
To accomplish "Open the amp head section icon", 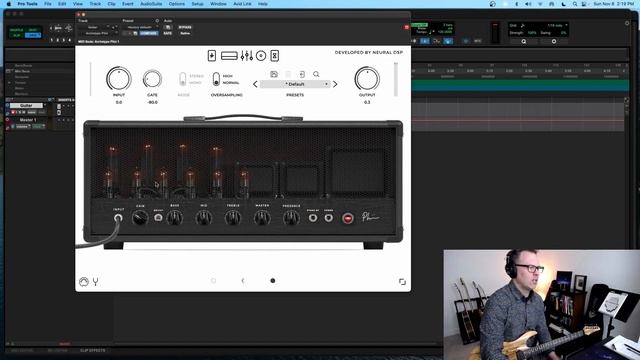I will [x=229, y=56].
